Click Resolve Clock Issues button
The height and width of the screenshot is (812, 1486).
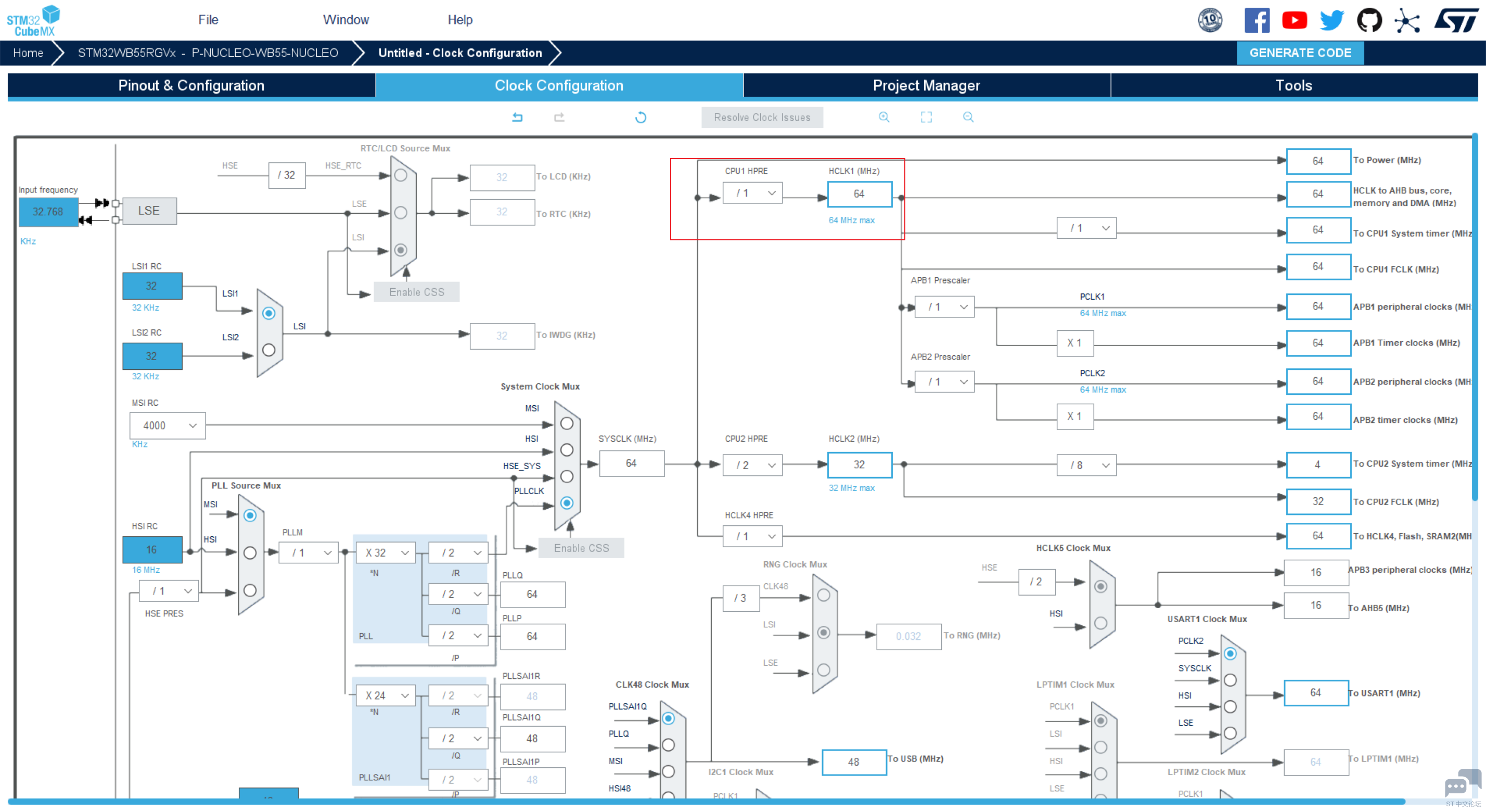(x=762, y=117)
